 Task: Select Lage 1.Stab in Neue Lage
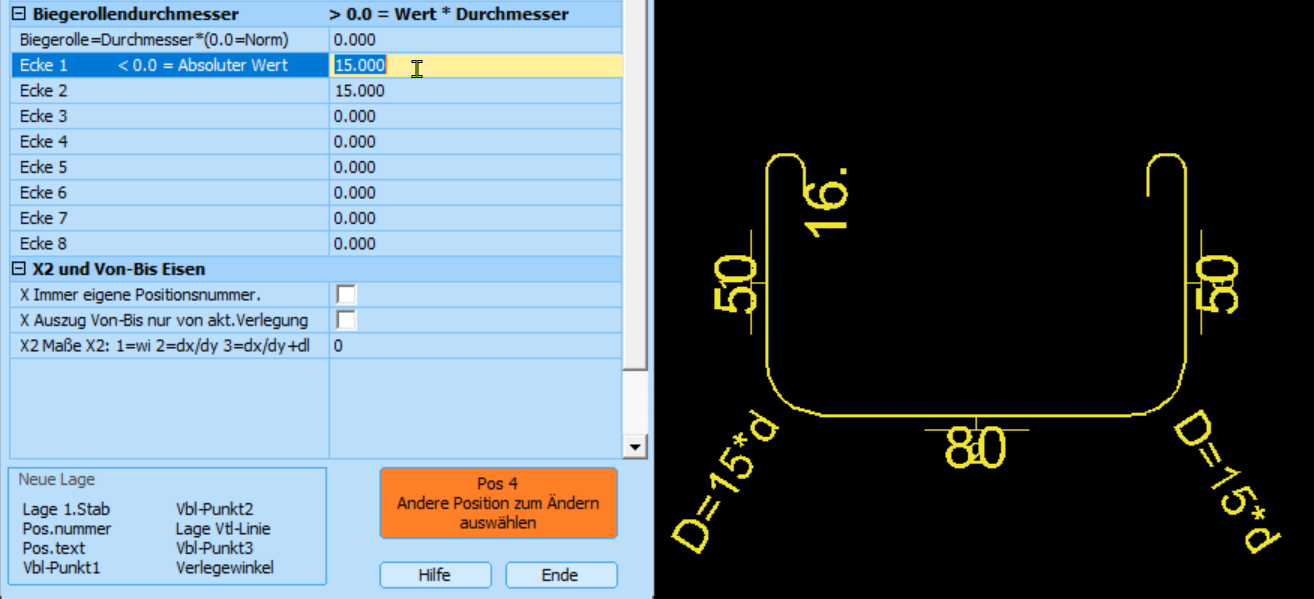click(x=66, y=510)
